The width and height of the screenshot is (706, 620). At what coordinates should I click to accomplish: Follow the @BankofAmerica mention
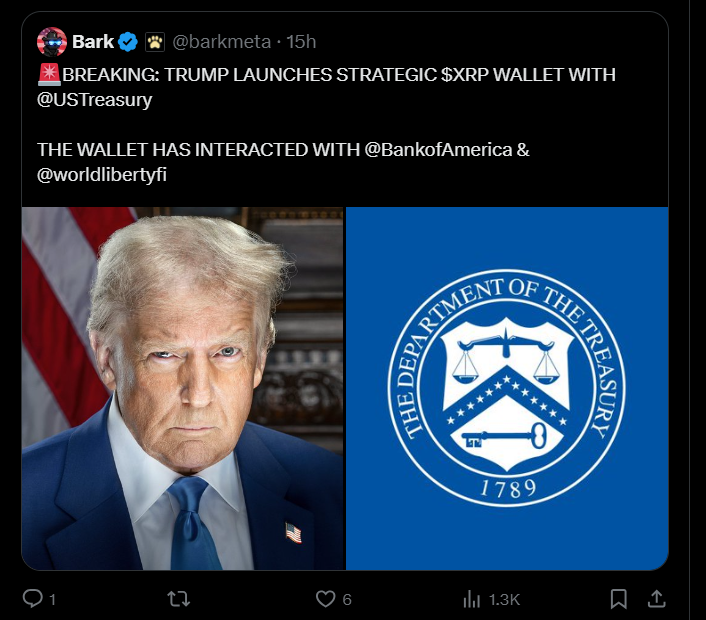[x=438, y=150]
